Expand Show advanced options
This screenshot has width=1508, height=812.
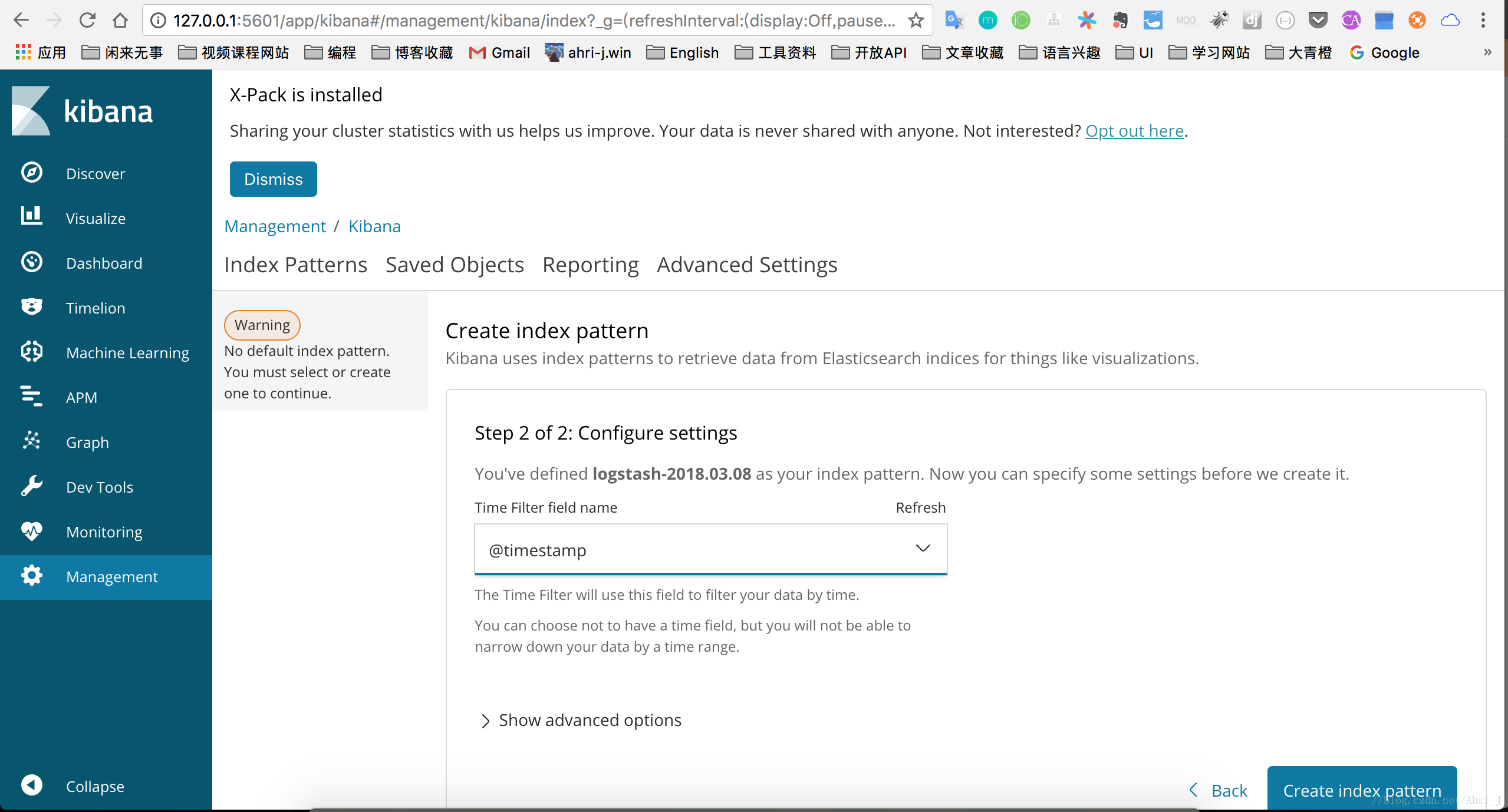pos(581,720)
